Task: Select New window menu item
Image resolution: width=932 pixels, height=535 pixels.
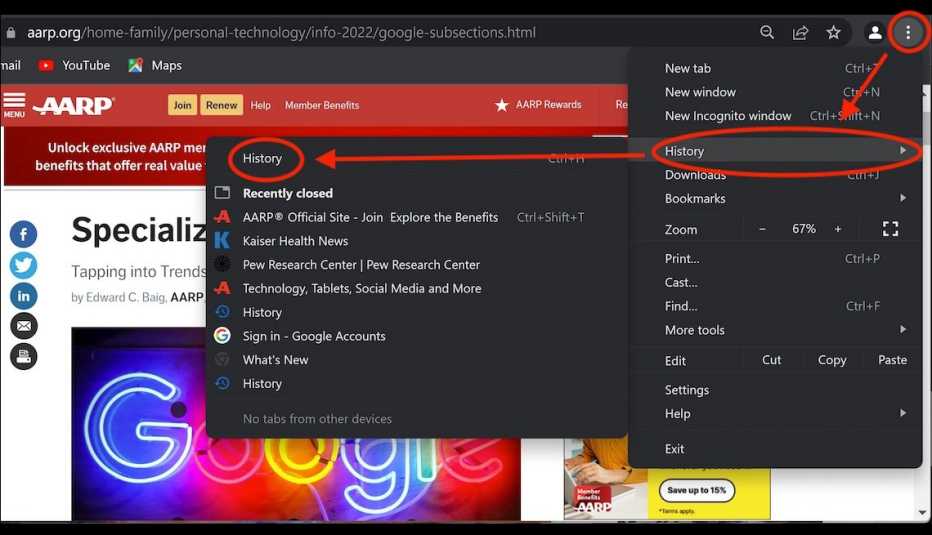Action: [x=774, y=92]
